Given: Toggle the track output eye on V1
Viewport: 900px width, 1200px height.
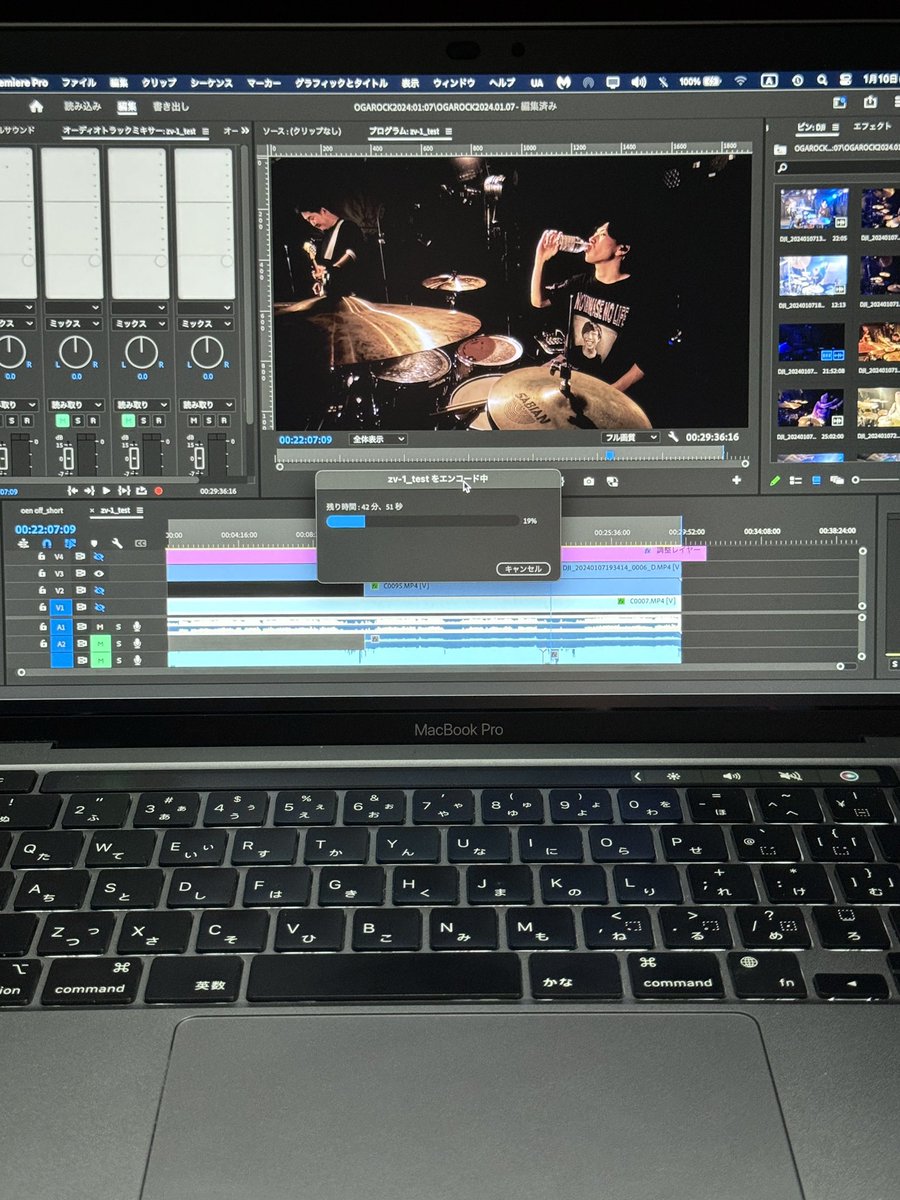Looking at the screenshot, I should coord(98,607).
